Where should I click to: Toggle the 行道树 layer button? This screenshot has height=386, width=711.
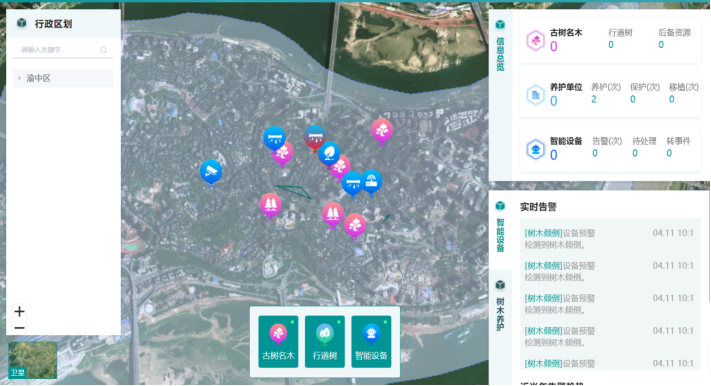click(x=325, y=342)
